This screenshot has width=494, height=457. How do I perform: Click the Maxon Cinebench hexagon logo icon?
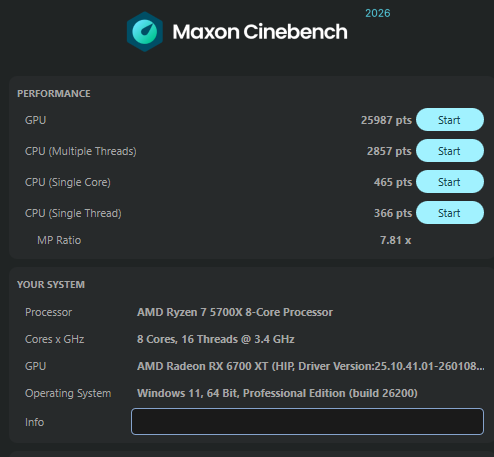145,32
